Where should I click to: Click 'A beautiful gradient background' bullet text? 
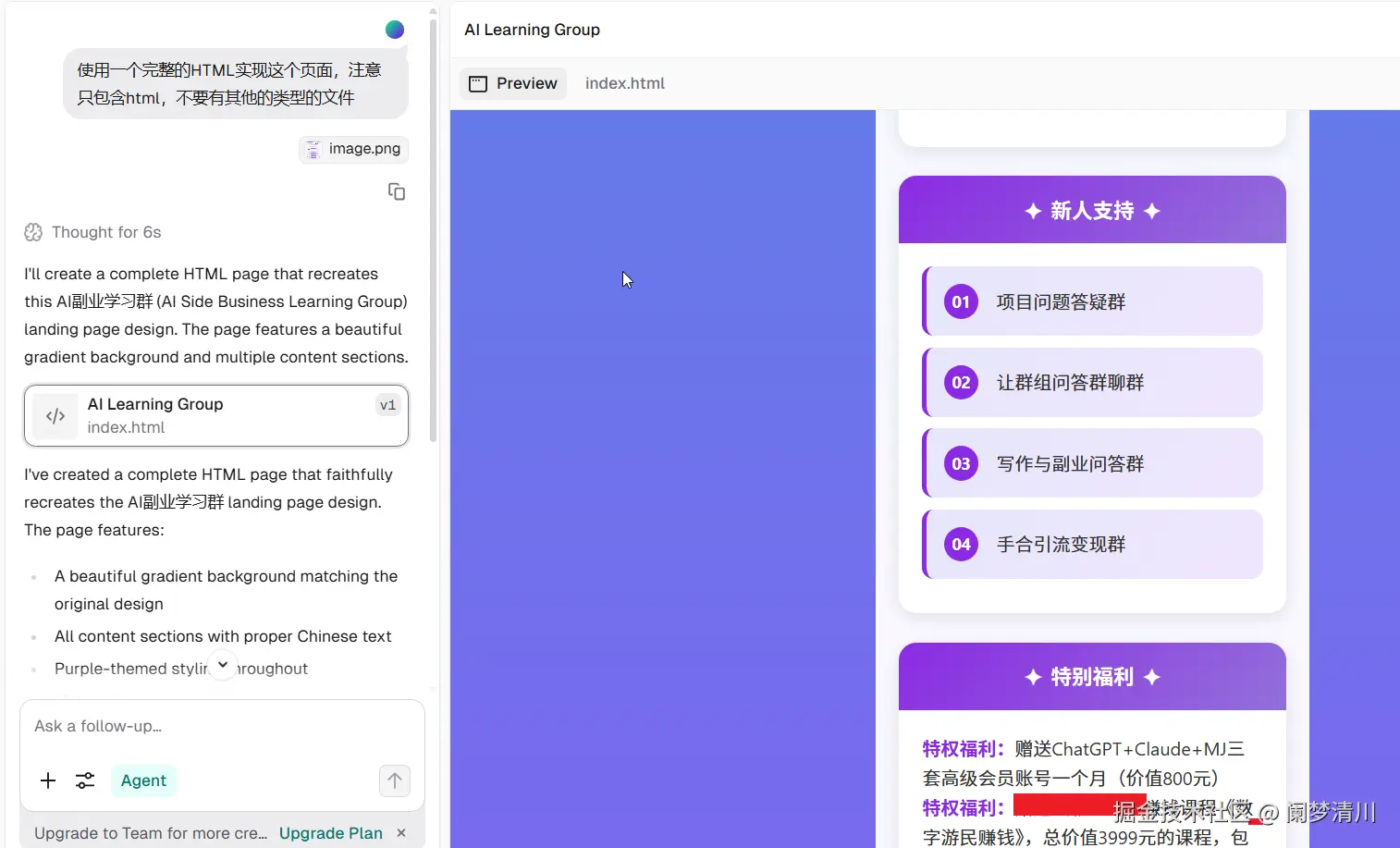226,590
